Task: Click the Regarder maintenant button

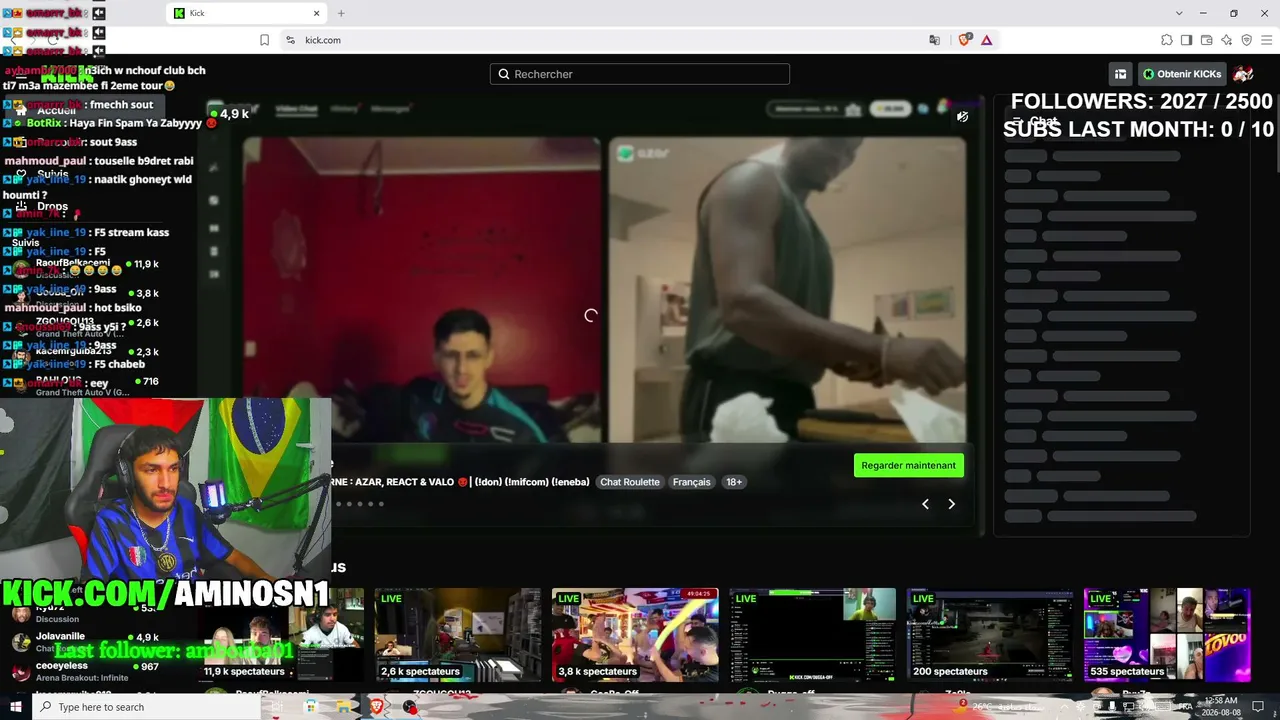Action: (909, 465)
